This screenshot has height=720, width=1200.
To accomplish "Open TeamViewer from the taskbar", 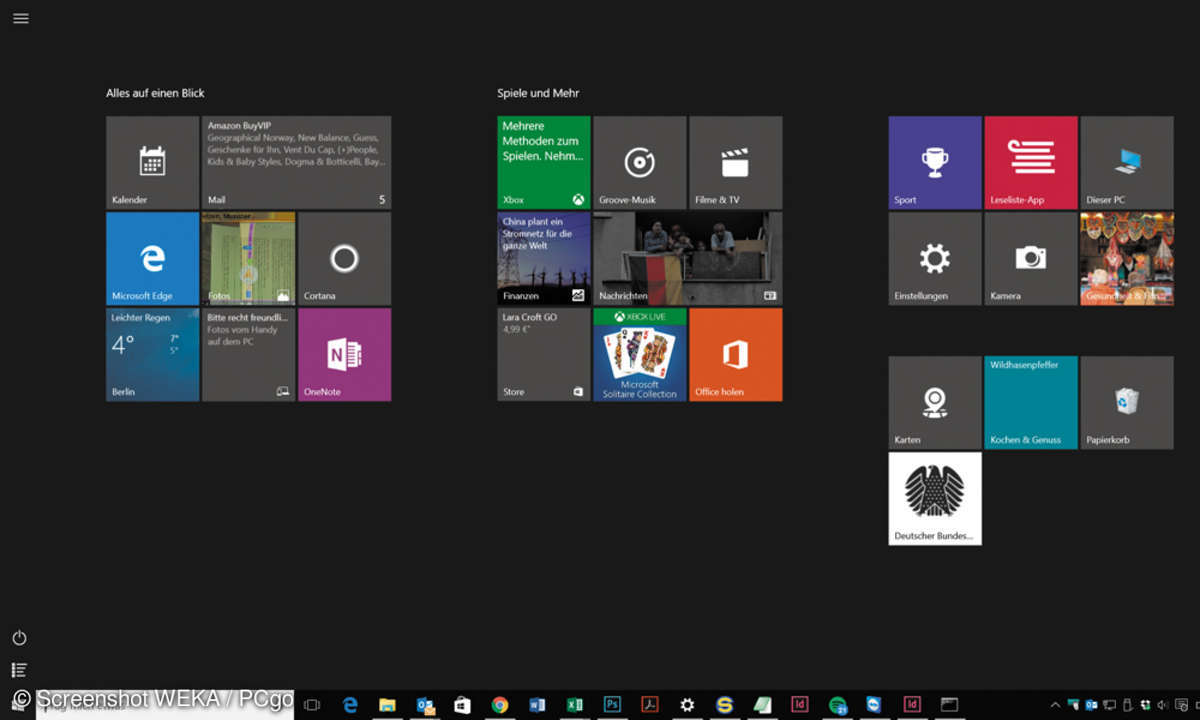I will [x=875, y=705].
